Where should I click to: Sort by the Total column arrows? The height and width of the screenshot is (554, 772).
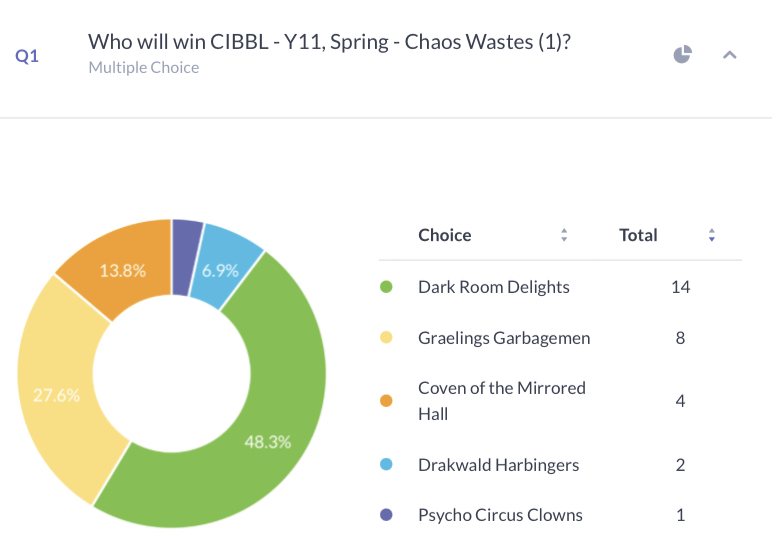tap(711, 235)
